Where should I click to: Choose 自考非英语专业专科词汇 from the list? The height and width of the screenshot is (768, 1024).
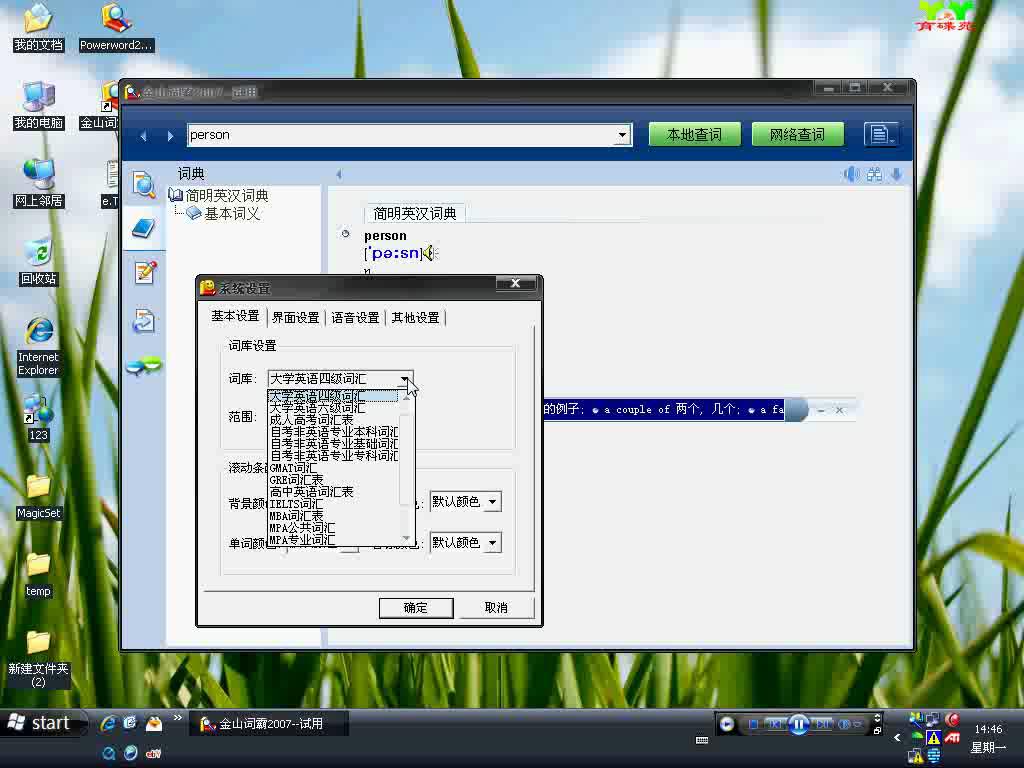(x=333, y=456)
